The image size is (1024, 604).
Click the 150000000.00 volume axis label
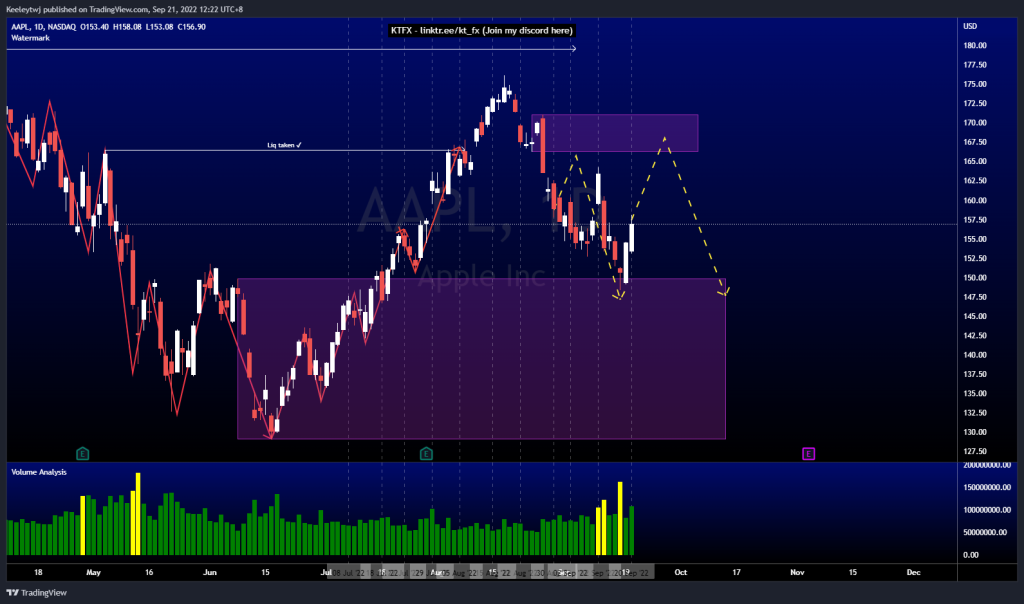(987, 487)
